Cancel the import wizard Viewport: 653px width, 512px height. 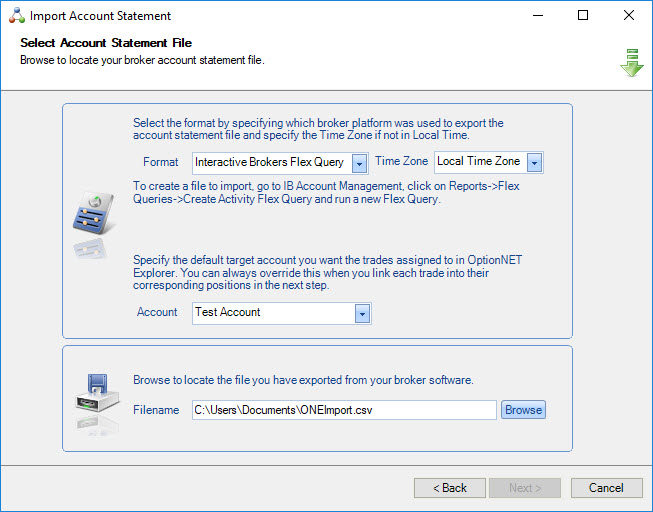pyautogui.click(x=606, y=488)
